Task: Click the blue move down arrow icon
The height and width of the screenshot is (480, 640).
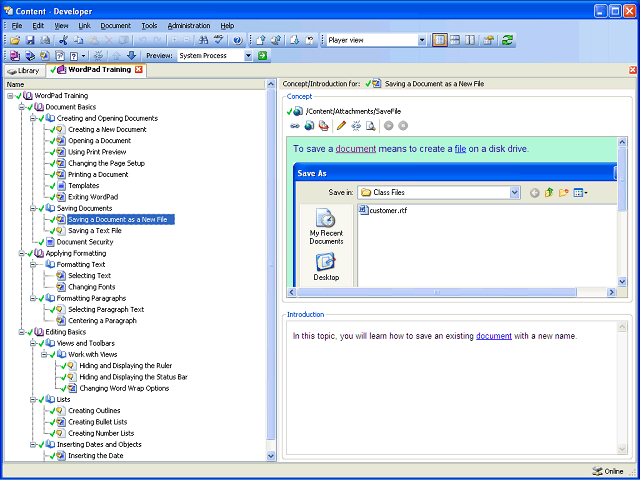Action: pyautogui.click(x=131, y=56)
